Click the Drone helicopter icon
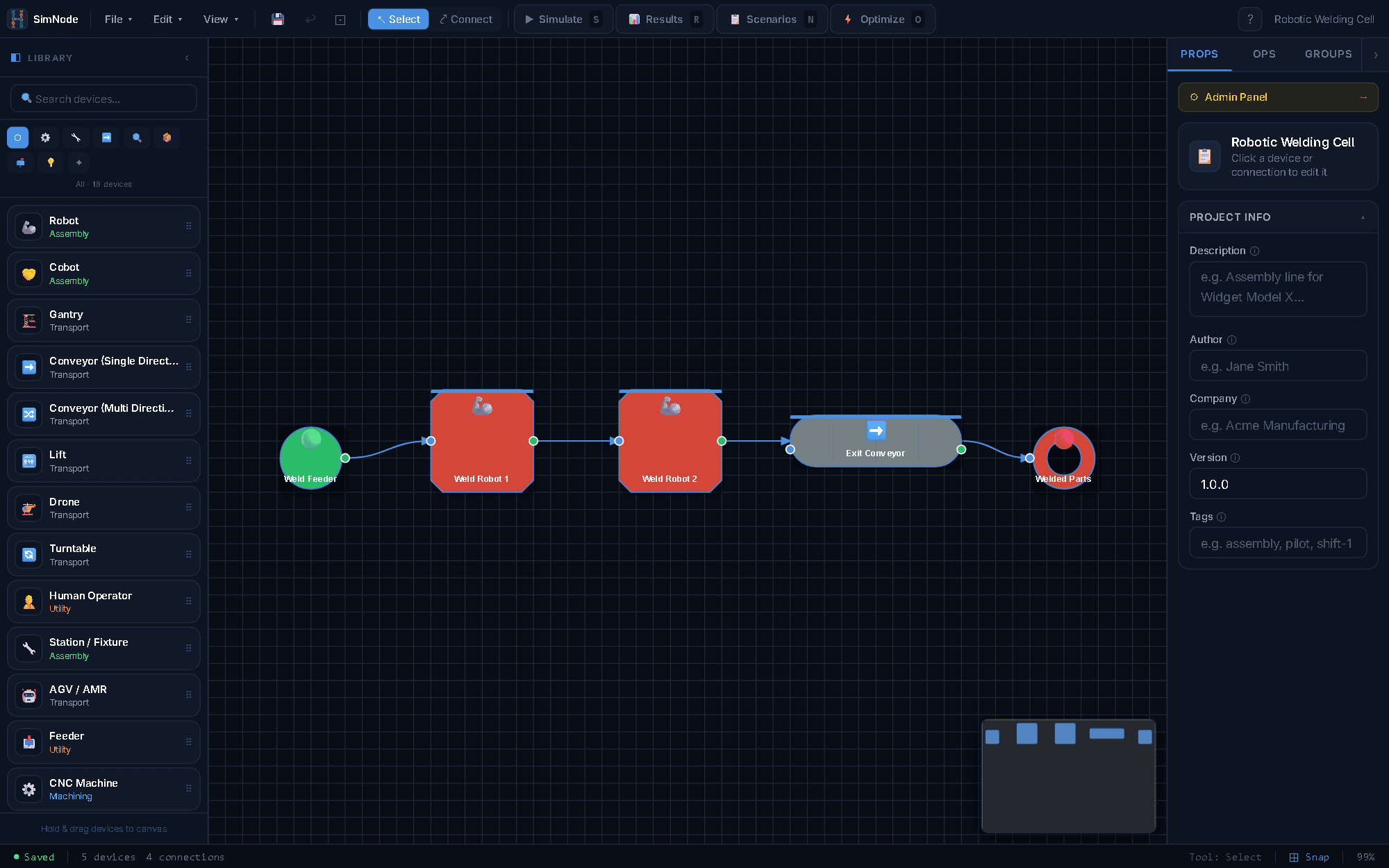The width and height of the screenshot is (1389, 868). pyautogui.click(x=29, y=508)
